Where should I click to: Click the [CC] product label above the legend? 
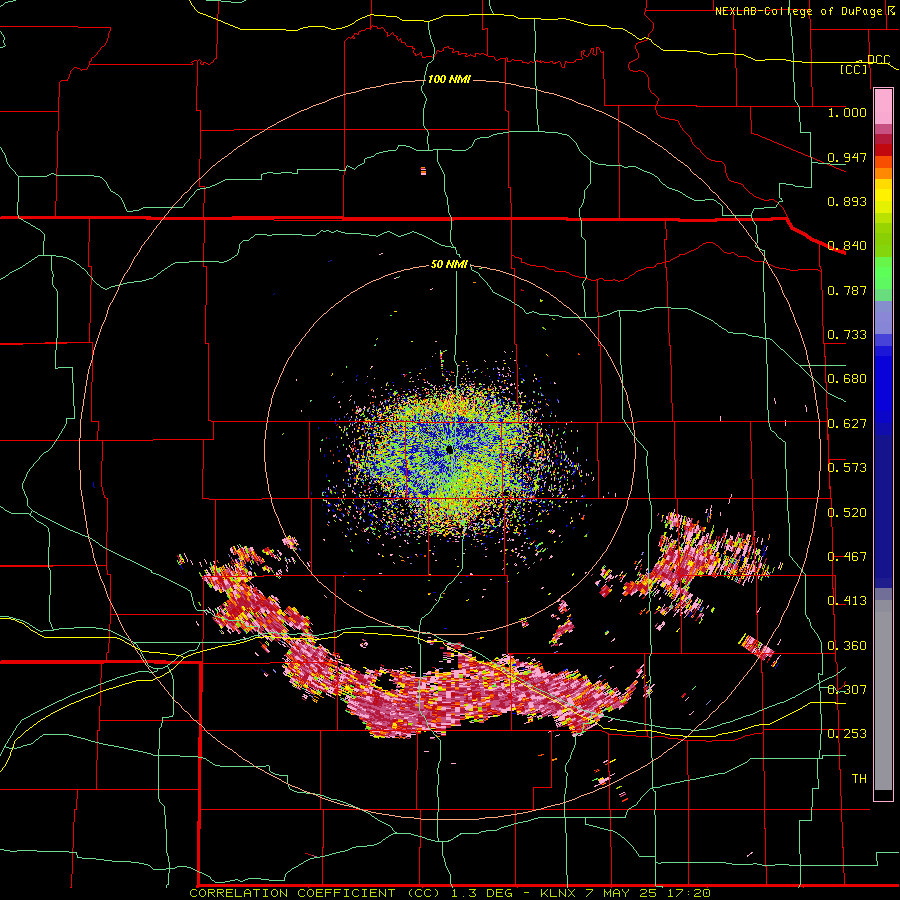854,69
